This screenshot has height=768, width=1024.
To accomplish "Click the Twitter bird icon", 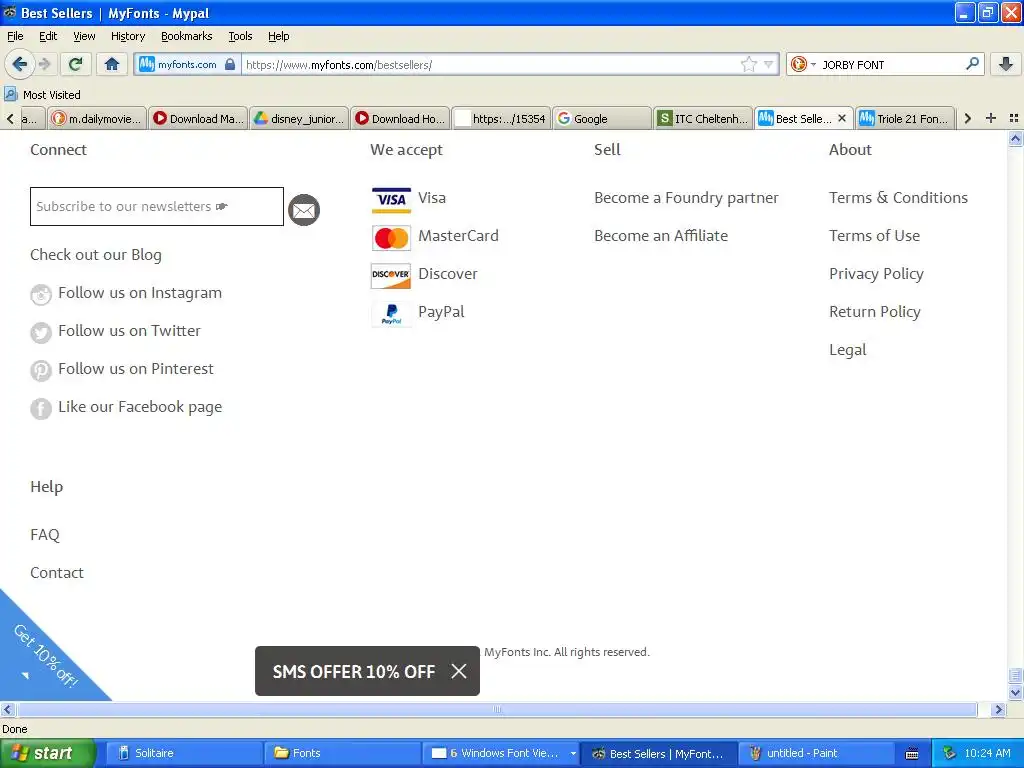I will (x=40, y=332).
